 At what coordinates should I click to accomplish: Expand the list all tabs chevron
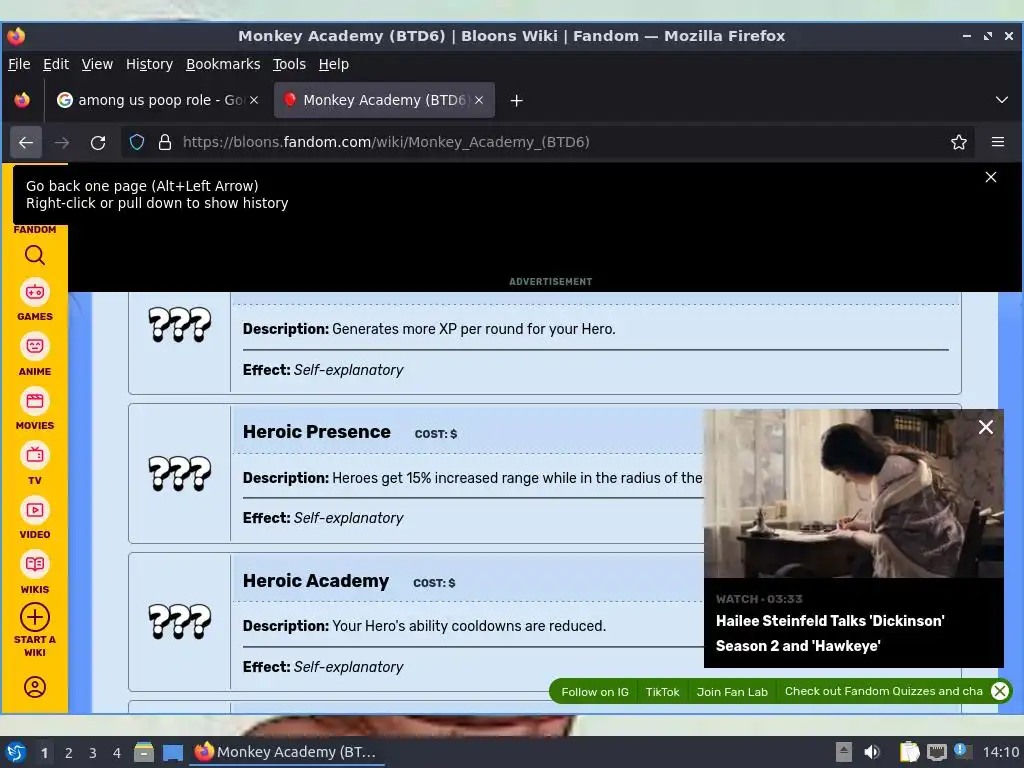point(1002,100)
